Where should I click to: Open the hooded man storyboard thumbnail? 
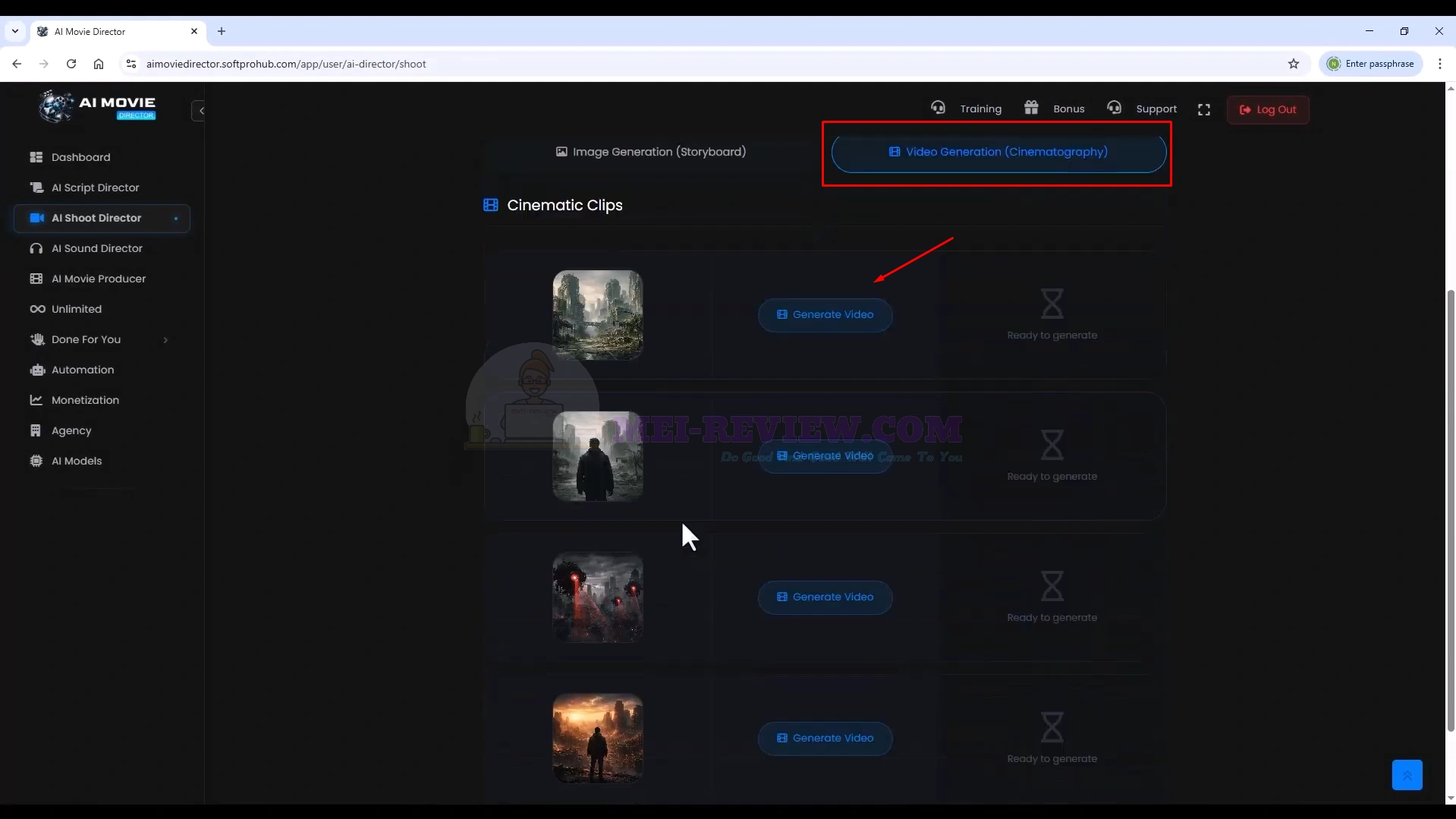(x=598, y=455)
